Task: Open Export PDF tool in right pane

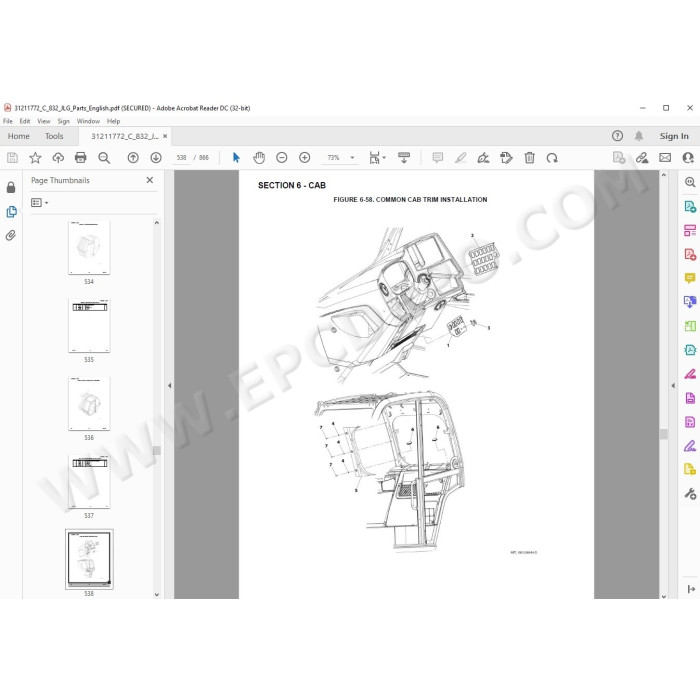Action: pyautogui.click(x=690, y=206)
